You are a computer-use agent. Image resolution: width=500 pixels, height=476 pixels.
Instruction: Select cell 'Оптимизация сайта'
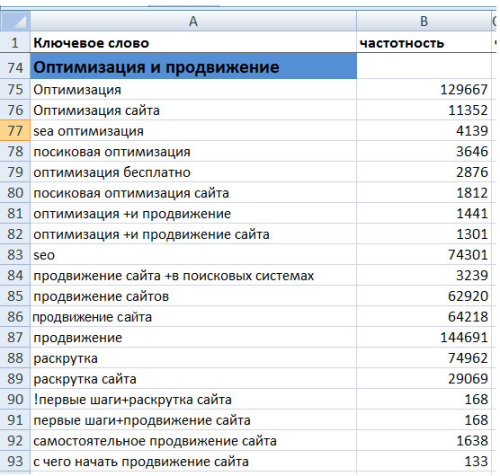[193, 110]
